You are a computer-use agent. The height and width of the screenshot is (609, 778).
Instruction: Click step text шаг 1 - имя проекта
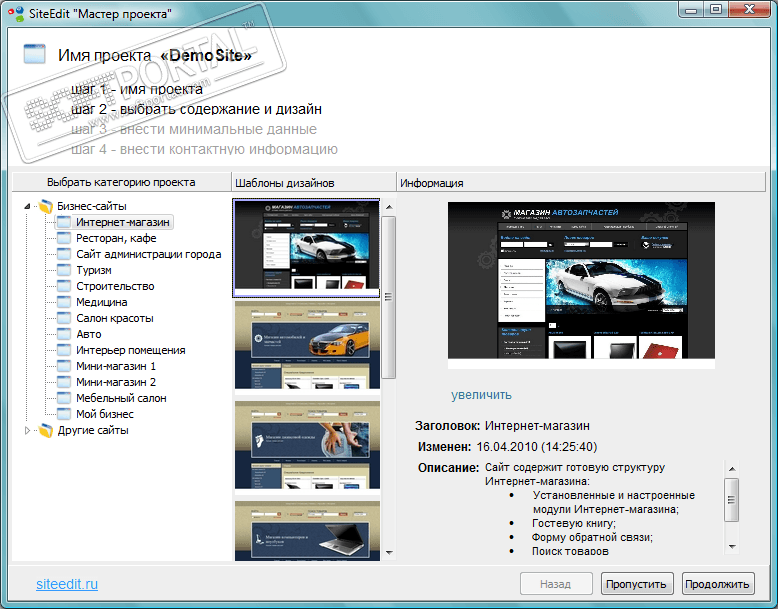click(x=137, y=89)
